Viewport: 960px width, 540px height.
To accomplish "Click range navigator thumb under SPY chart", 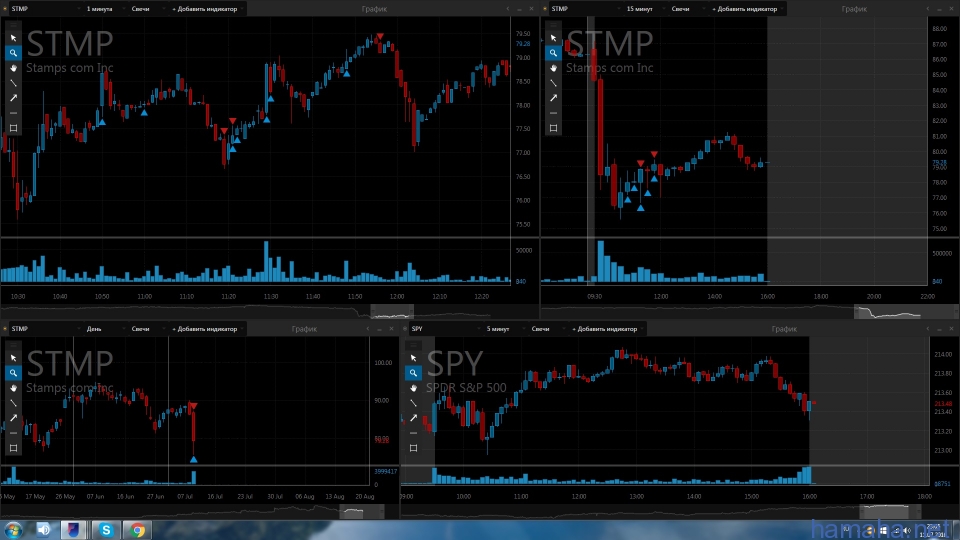I will [x=891, y=511].
